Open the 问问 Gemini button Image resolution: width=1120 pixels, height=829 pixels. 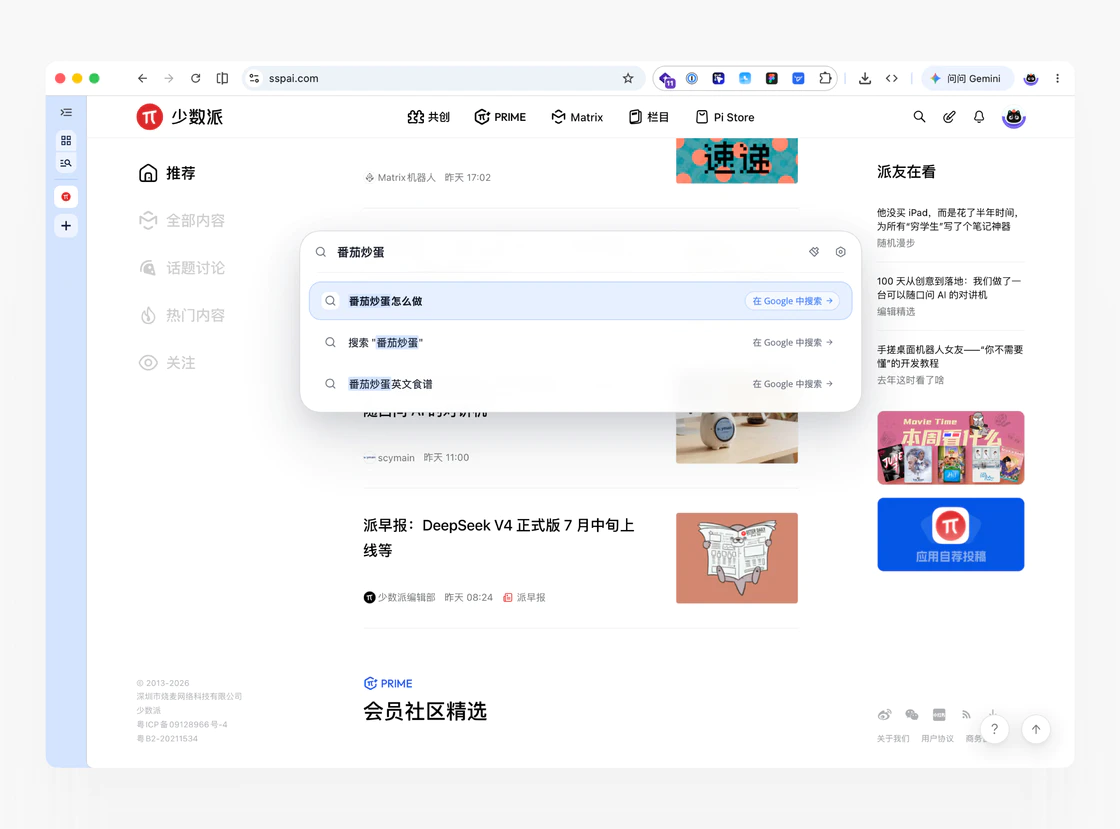pyautogui.click(x=966, y=79)
